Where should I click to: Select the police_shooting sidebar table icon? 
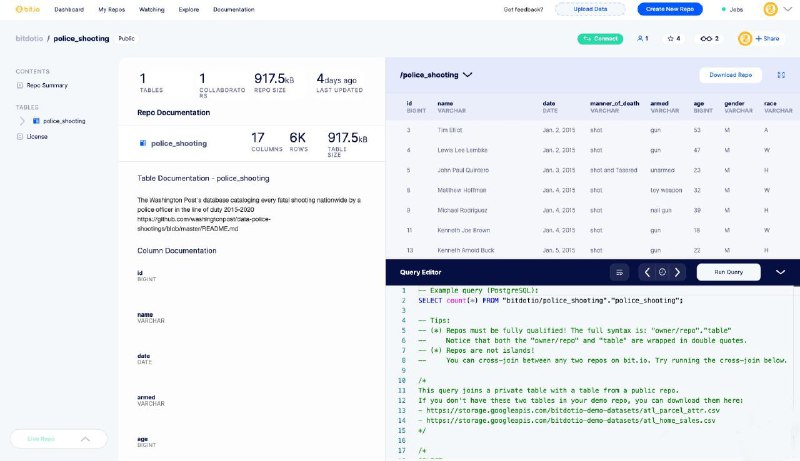pyautogui.click(x=36, y=121)
